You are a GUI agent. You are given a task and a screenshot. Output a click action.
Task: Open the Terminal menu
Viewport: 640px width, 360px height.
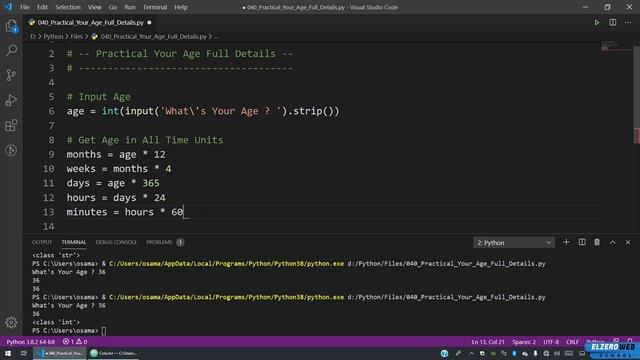[x=155, y=7]
